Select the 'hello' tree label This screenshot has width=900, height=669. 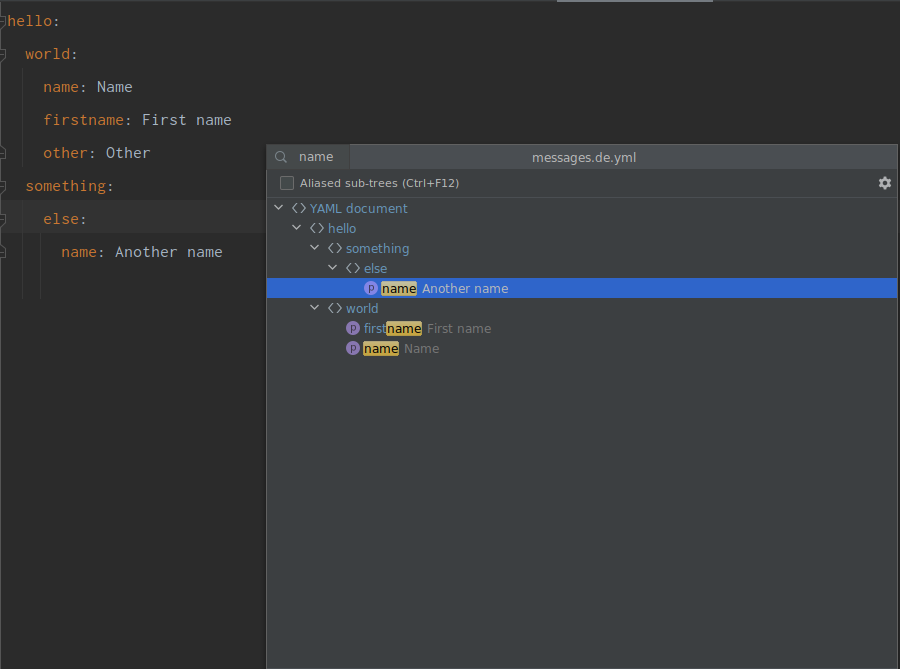click(x=342, y=228)
